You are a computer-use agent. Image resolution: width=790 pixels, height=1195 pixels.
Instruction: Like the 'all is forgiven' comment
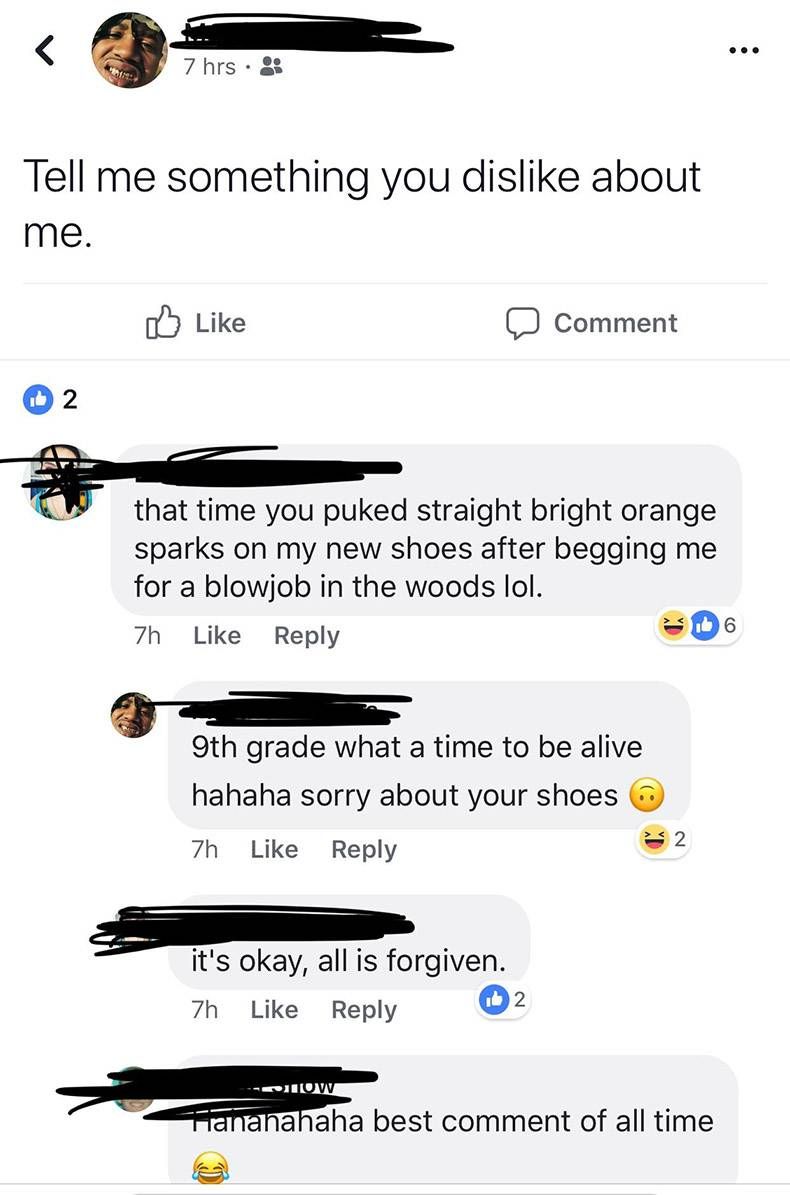tap(274, 1009)
